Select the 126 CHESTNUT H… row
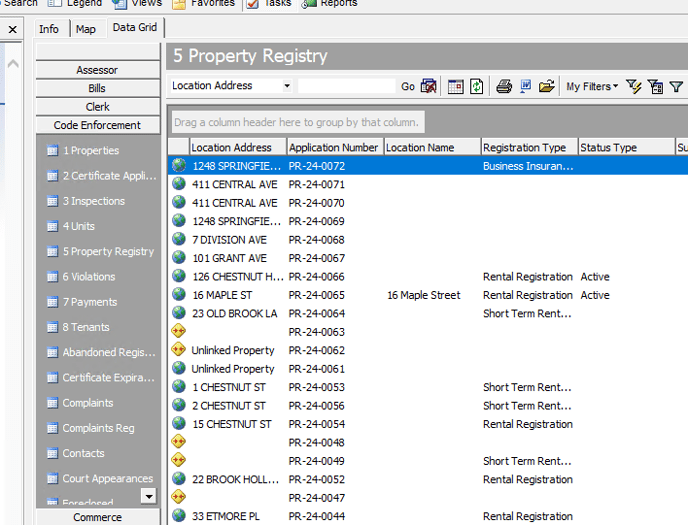Image resolution: width=688 pixels, height=525 pixels. (428, 276)
